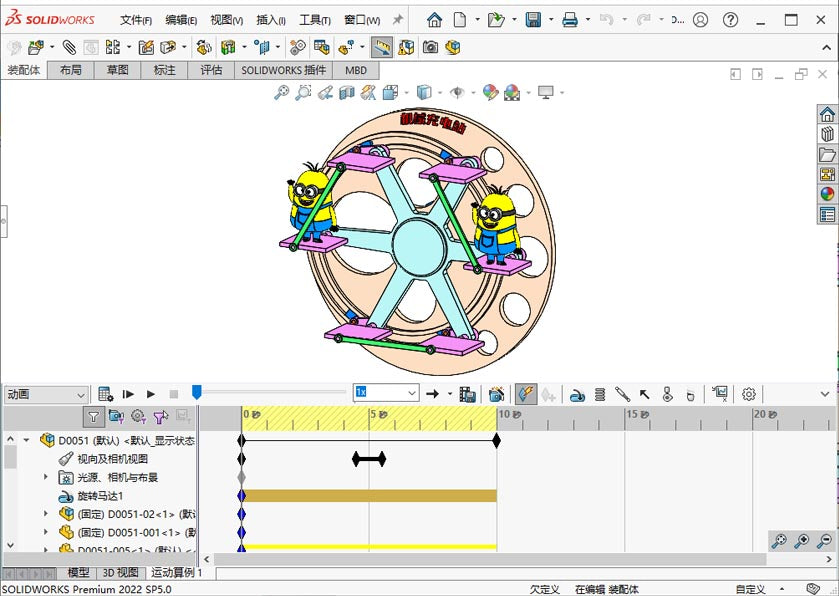The image size is (839, 596).
Task: Open the Edit Appearance color ball icon
Action: click(490, 93)
